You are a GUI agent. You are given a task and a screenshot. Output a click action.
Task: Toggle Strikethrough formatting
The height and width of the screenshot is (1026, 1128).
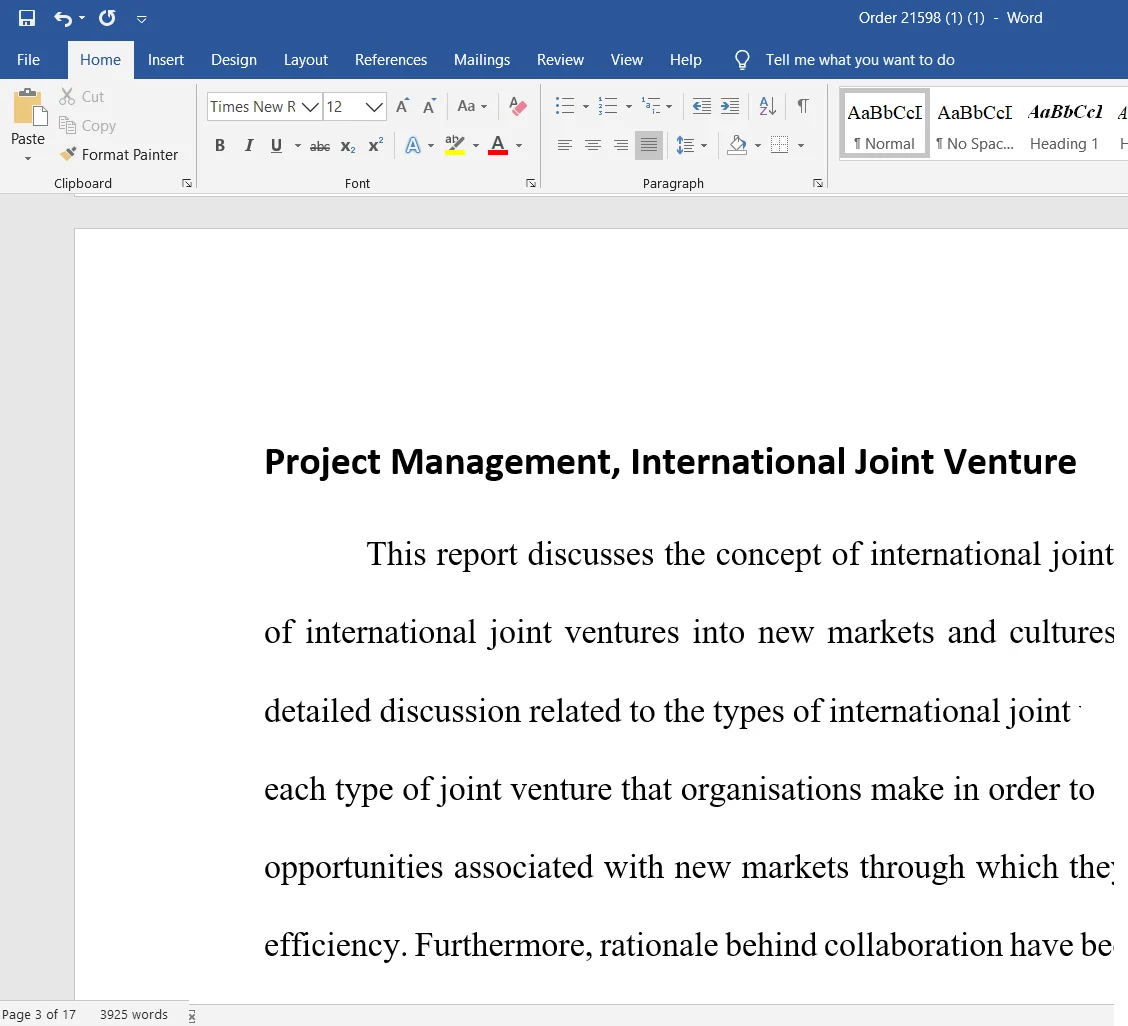(320, 146)
